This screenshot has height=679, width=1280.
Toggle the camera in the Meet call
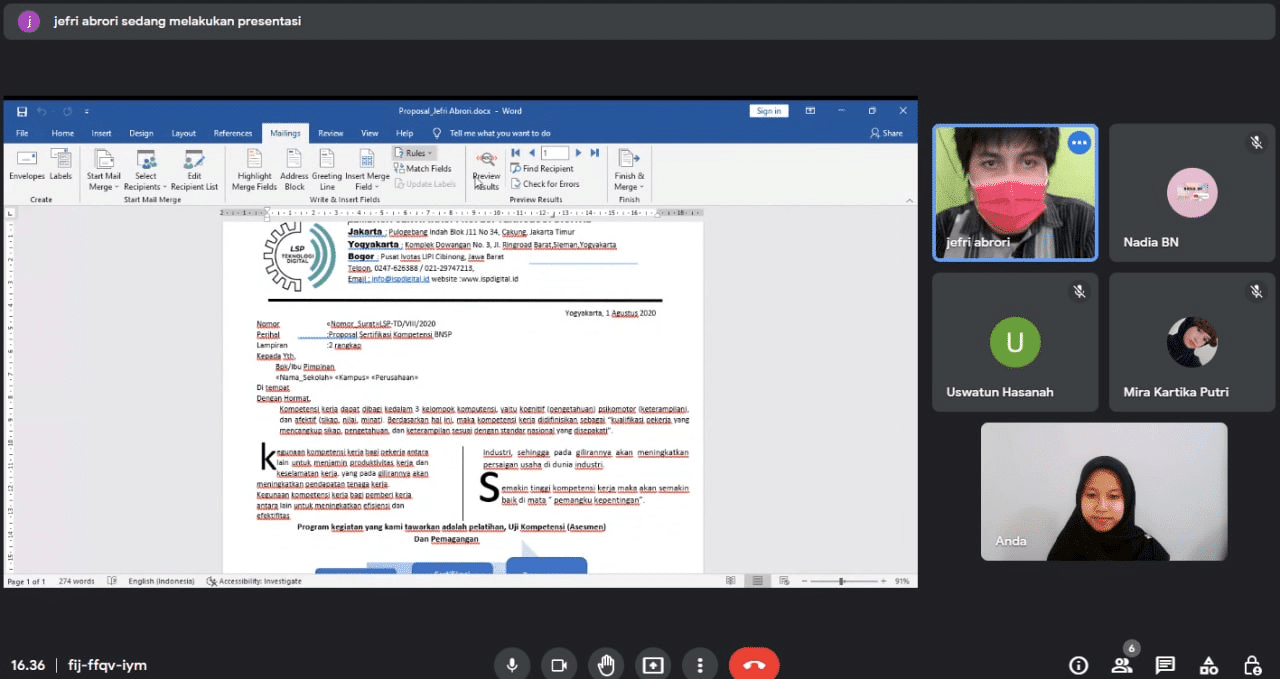559,665
